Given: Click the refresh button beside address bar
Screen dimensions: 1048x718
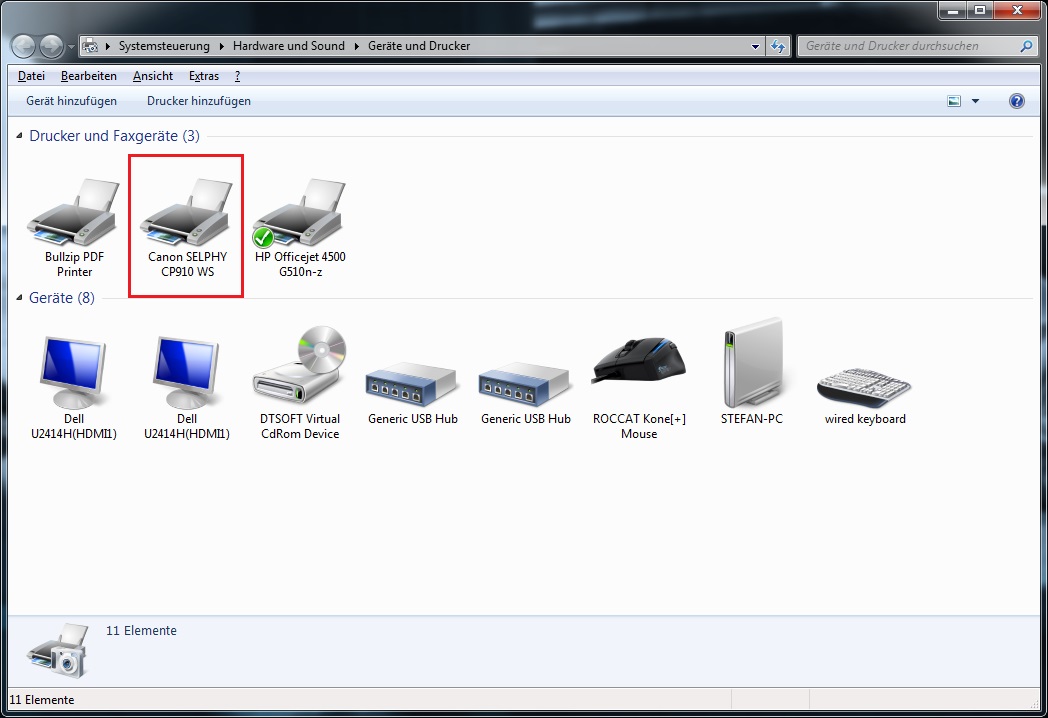Looking at the screenshot, I should click(x=778, y=46).
